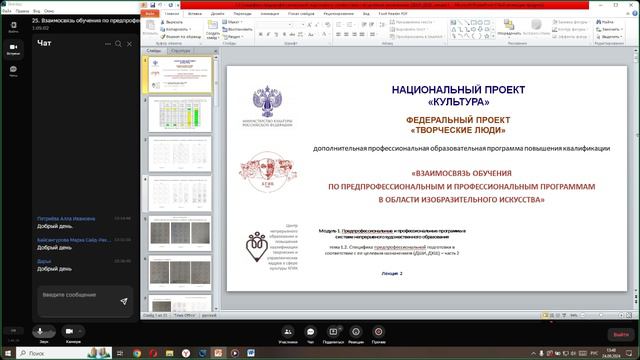The image size is (640, 360).
Task: Apply bold formatting in the ribbon
Action: (260, 35)
